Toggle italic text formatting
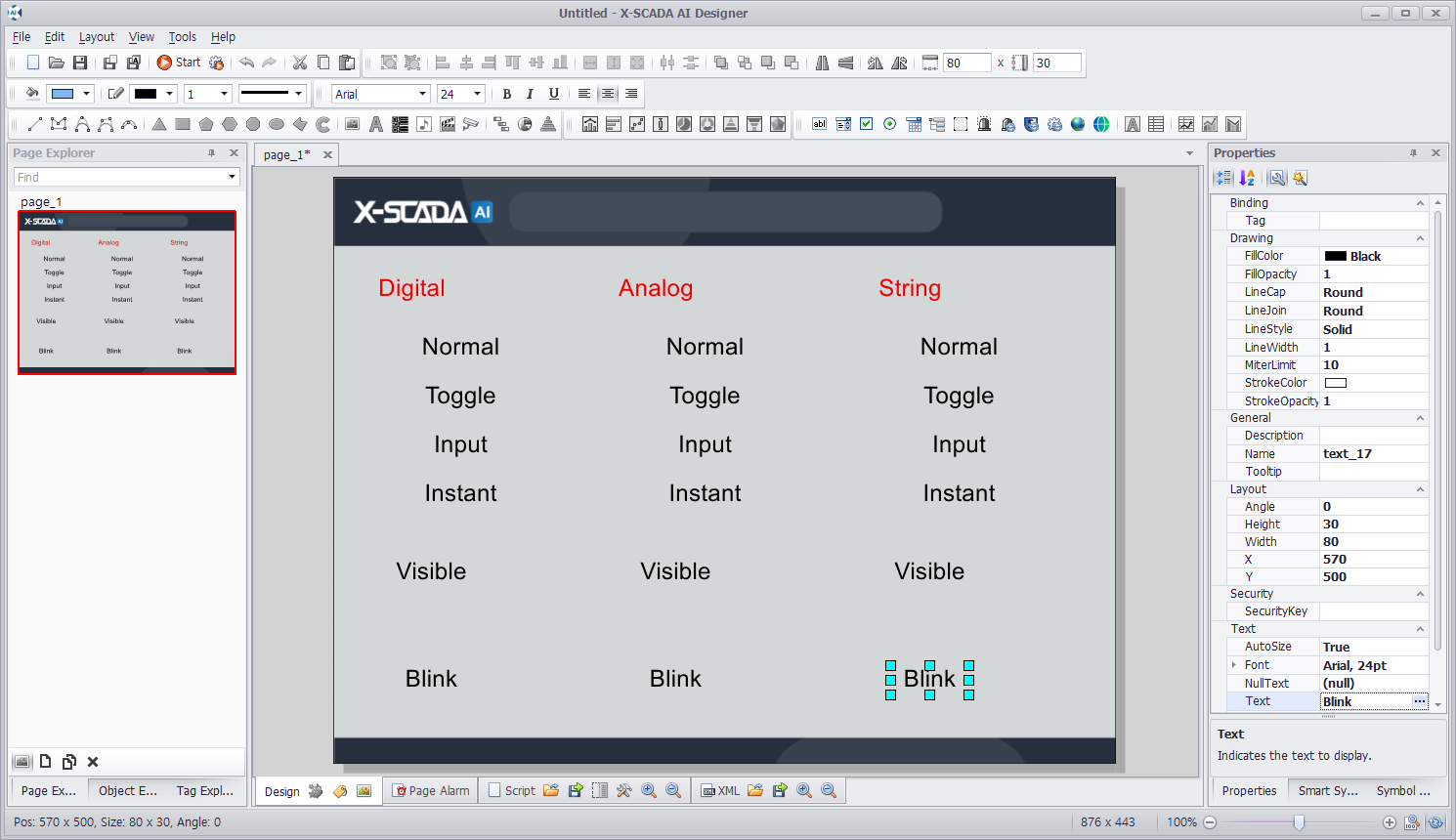This screenshot has width=1456, height=840. point(530,94)
